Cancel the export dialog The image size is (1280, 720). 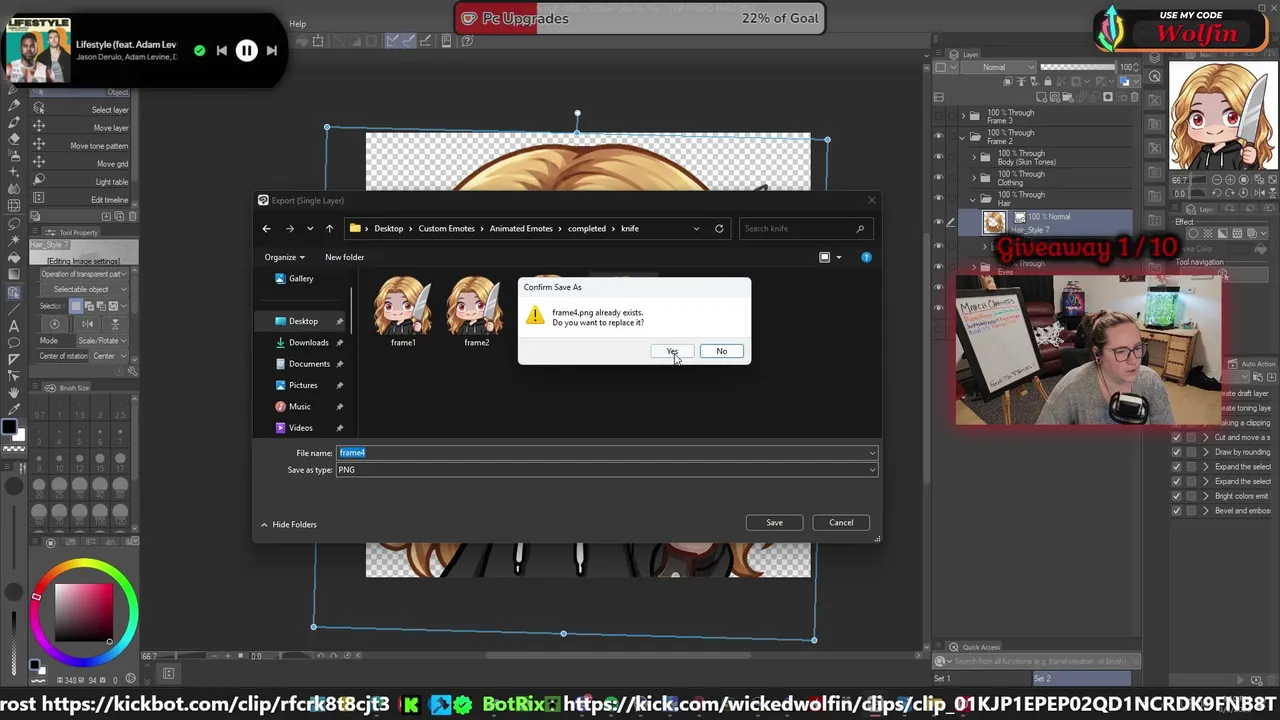[x=841, y=522]
